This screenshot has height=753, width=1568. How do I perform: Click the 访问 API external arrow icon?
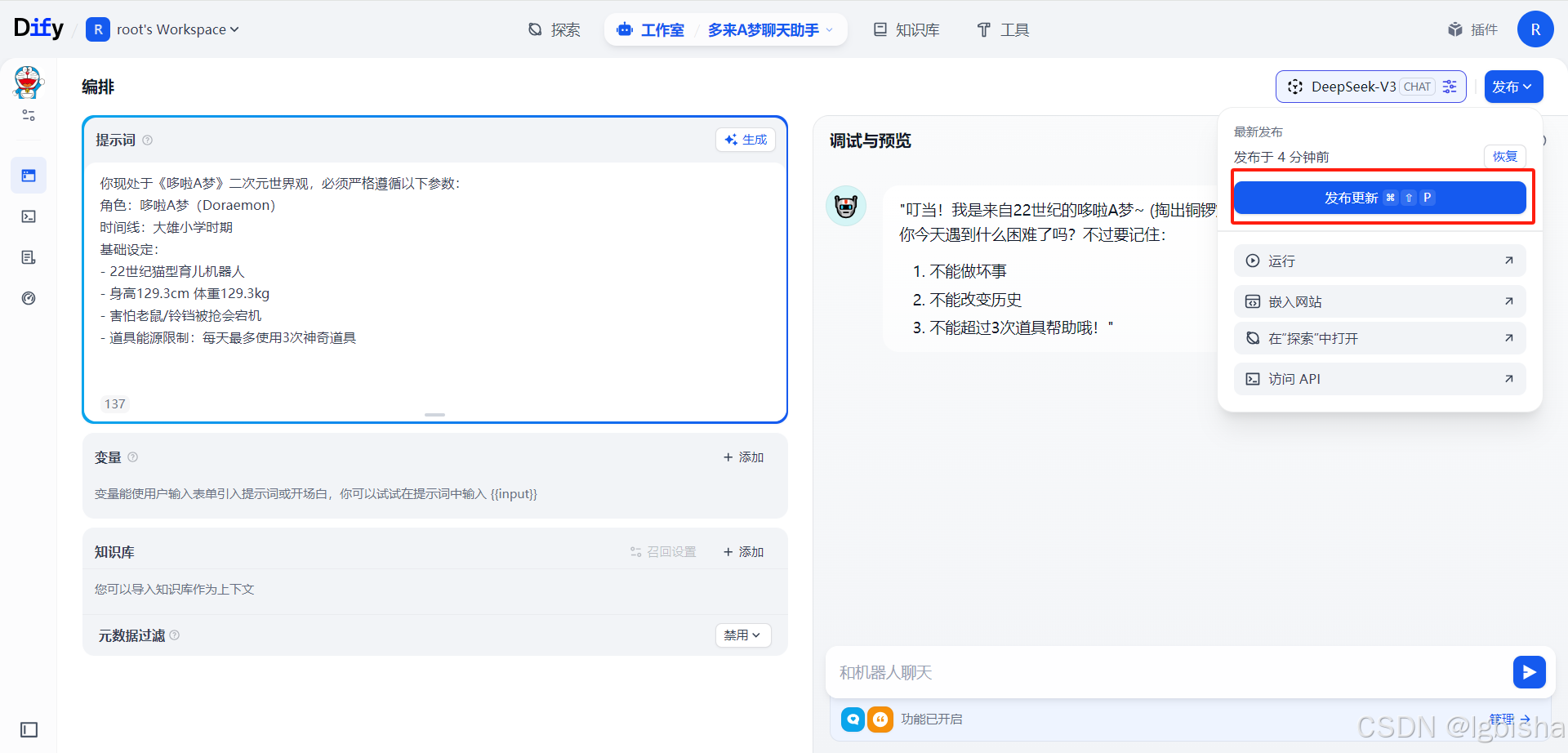point(1509,379)
